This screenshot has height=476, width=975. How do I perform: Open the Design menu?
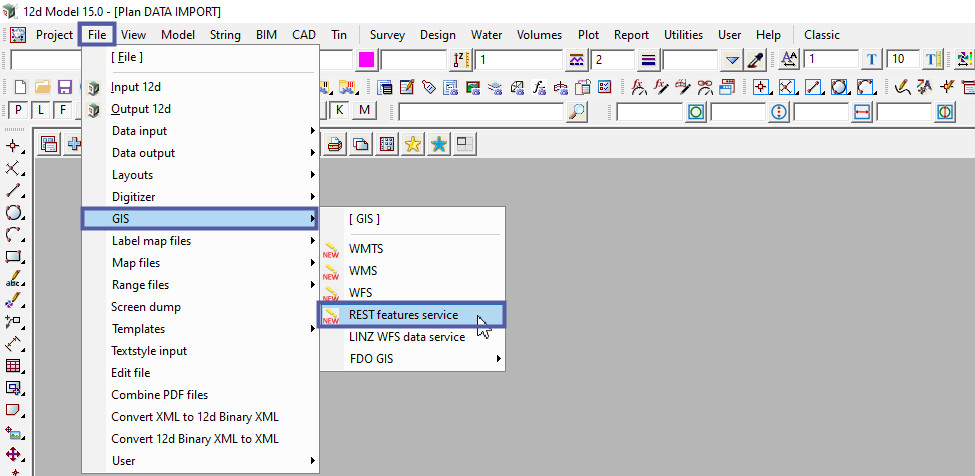[x=438, y=35]
